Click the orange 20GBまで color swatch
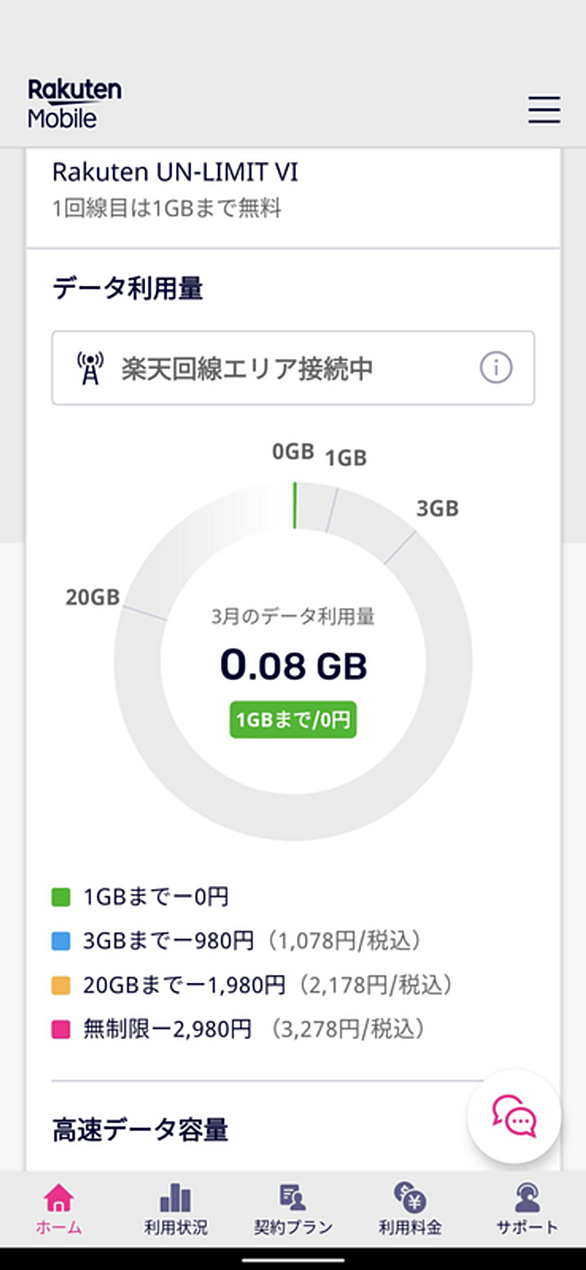The width and height of the screenshot is (586, 1270). [62, 985]
